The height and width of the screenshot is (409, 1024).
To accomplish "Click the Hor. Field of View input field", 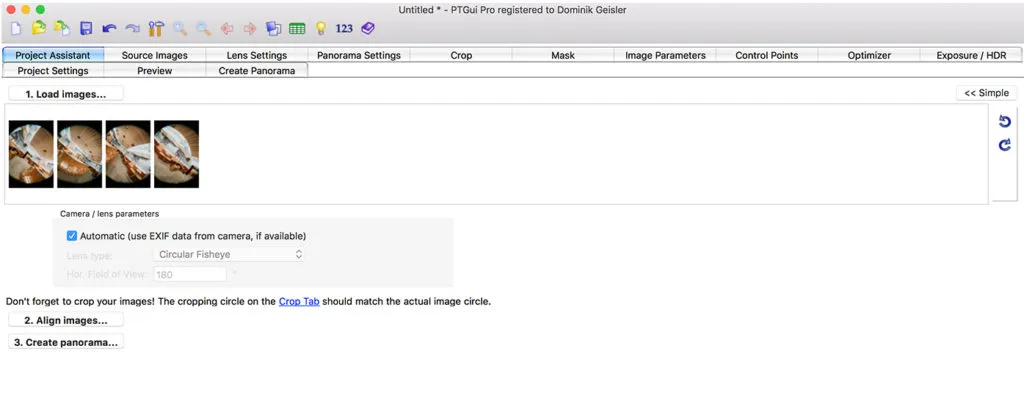I will [190, 274].
